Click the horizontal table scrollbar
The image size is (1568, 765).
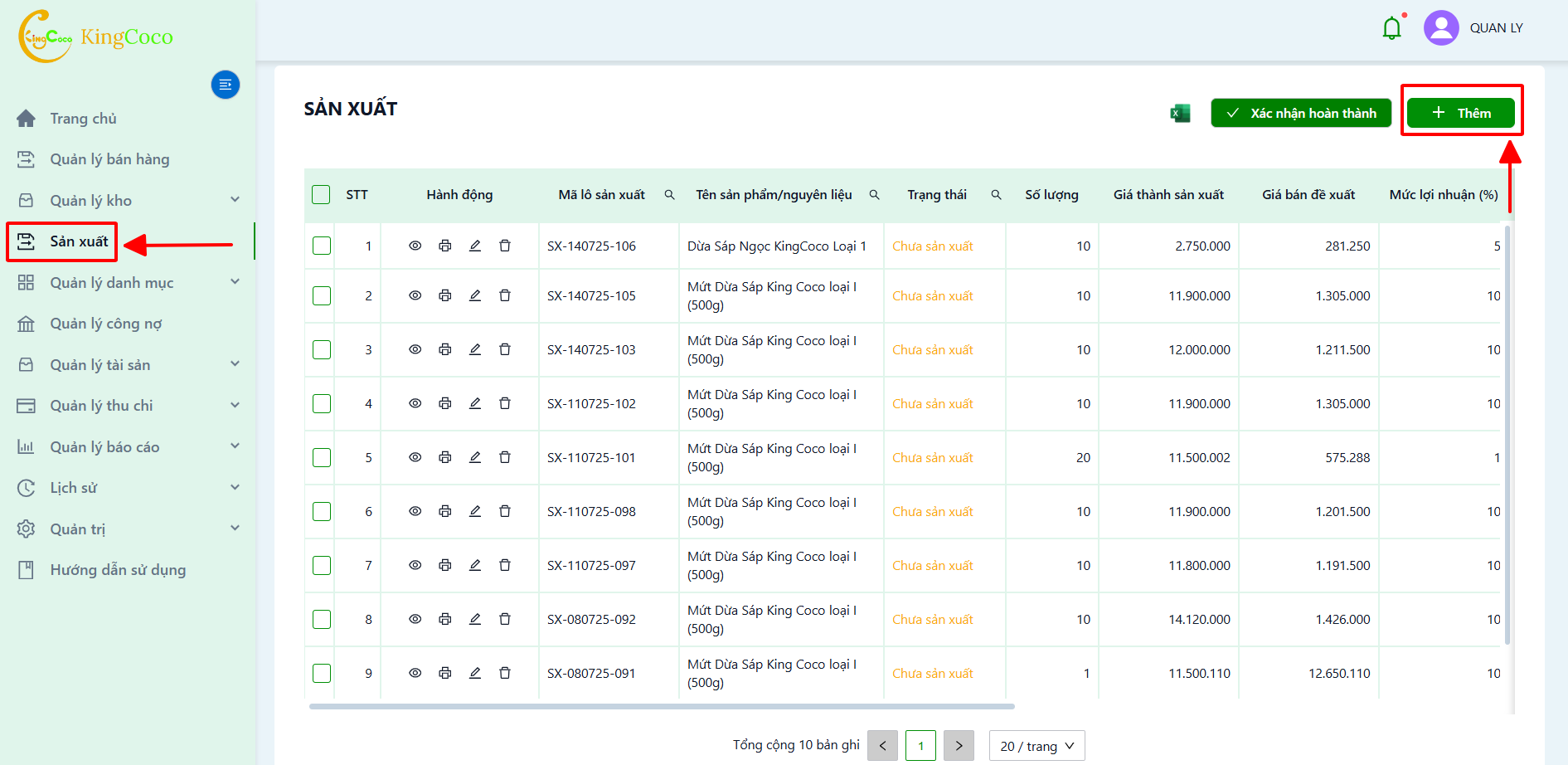coord(662,706)
